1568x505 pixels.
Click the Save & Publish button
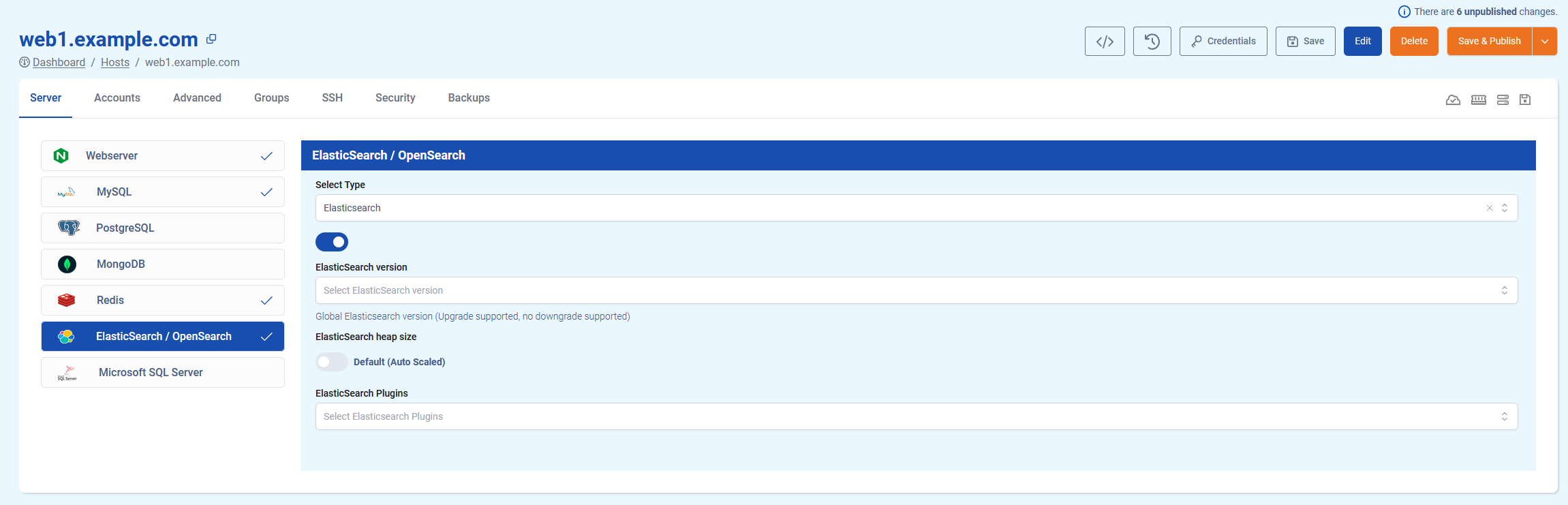(x=1490, y=42)
